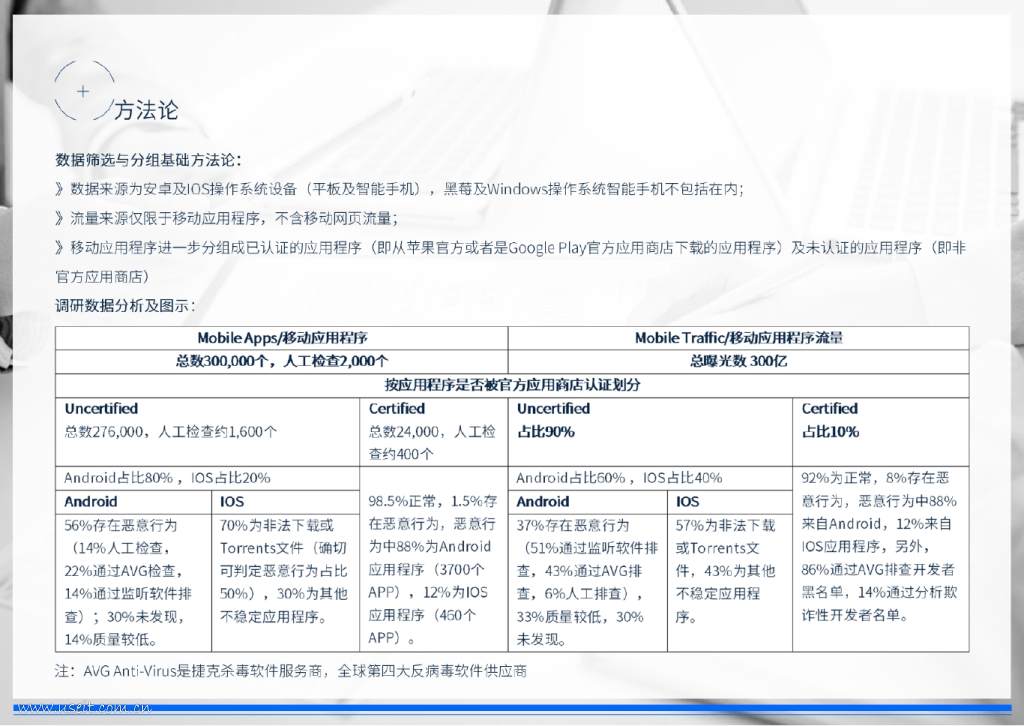Select the heading 调研数据分析及图示
The height and width of the screenshot is (726, 1024).
pyautogui.click(x=125, y=306)
